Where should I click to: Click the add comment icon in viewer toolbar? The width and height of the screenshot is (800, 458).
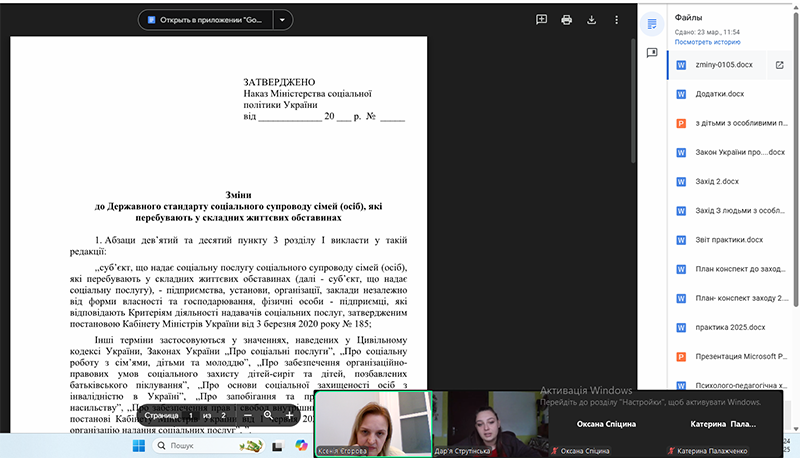[x=541, y=20]
